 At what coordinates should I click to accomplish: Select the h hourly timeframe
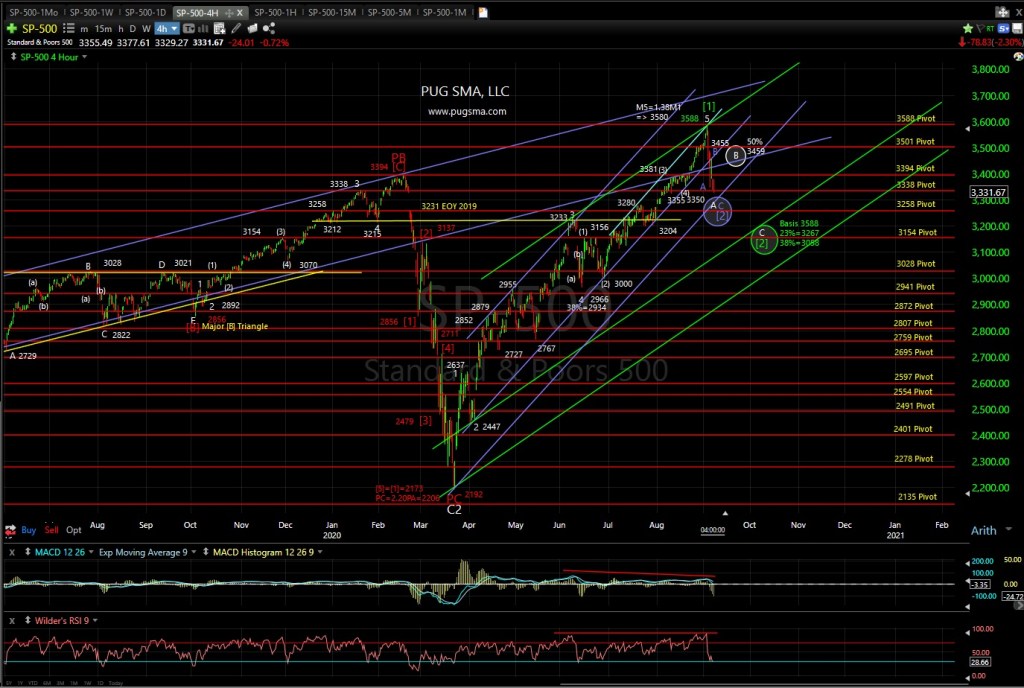coord(121,29)
